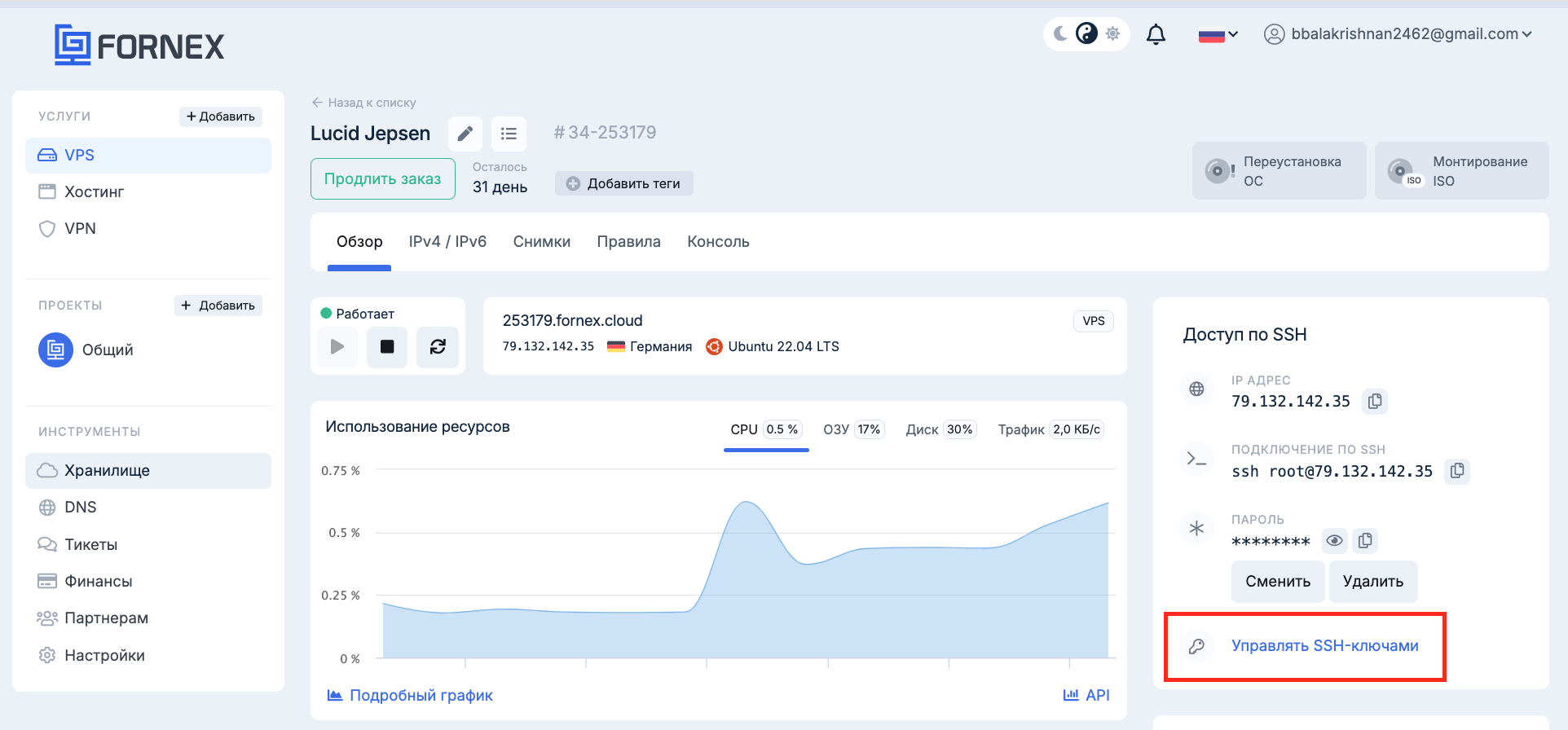Show the Диск usage chart
Screen dimensions: 1568x730
pyautogui.click(x=940, y=429)
